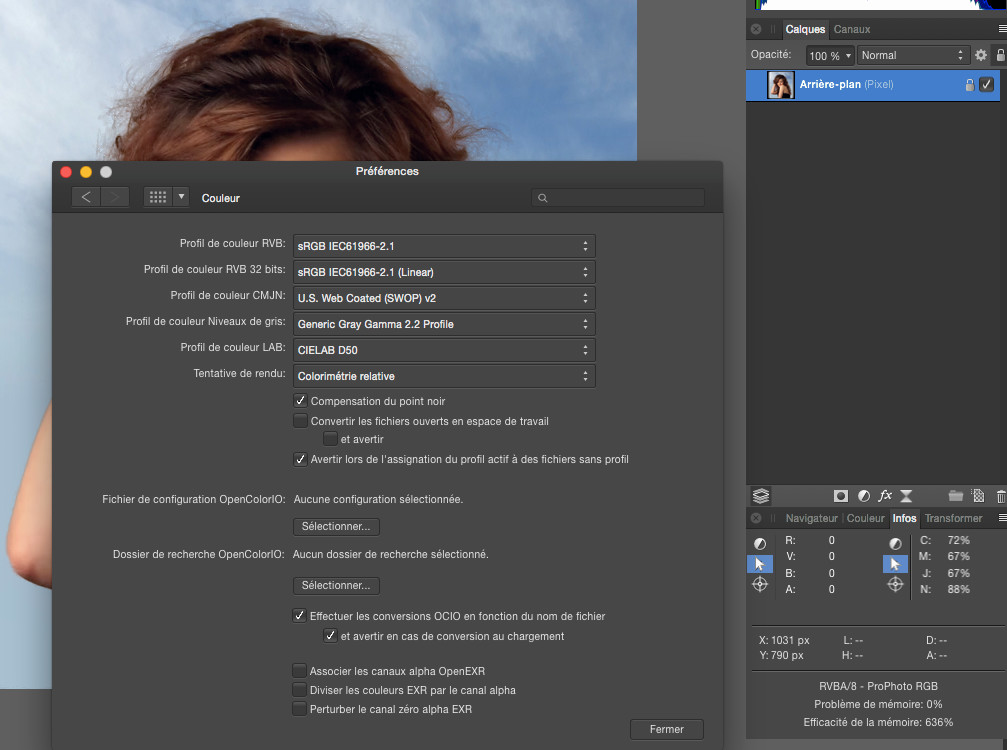The height and width of the screenshot is (750, 1007).
Task: Delete layer using the trash icon
Action: (x=1001, y=496)
